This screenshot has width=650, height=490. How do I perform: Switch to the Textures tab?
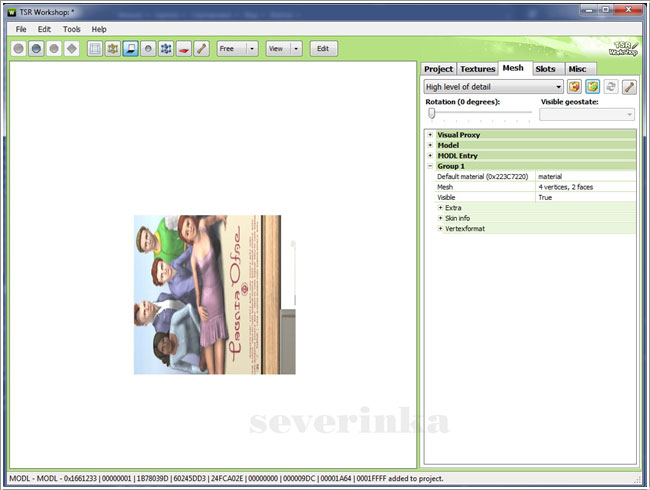click(477, 68)
